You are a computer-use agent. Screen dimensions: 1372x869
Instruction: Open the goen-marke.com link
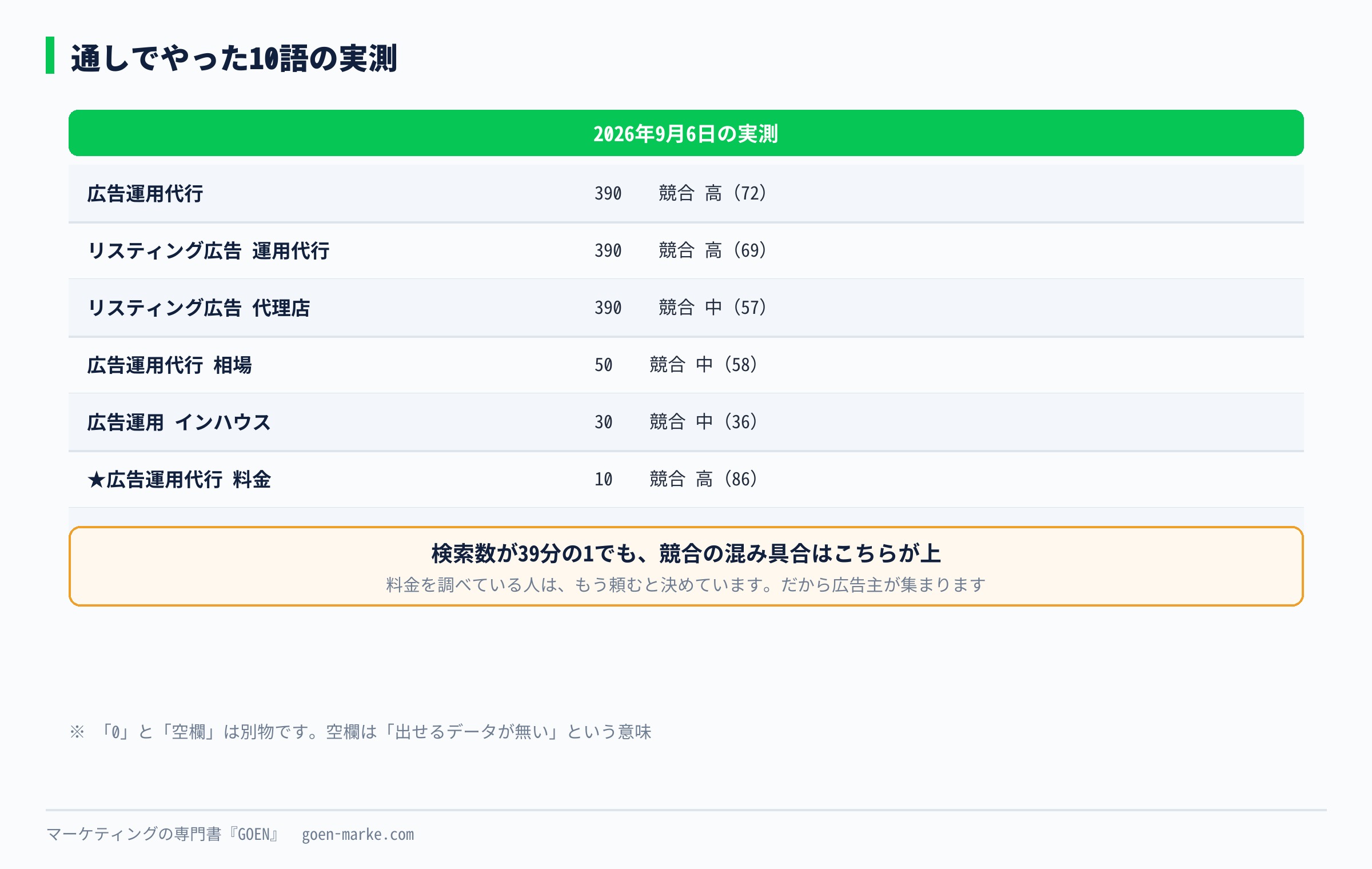click(358, 835)
